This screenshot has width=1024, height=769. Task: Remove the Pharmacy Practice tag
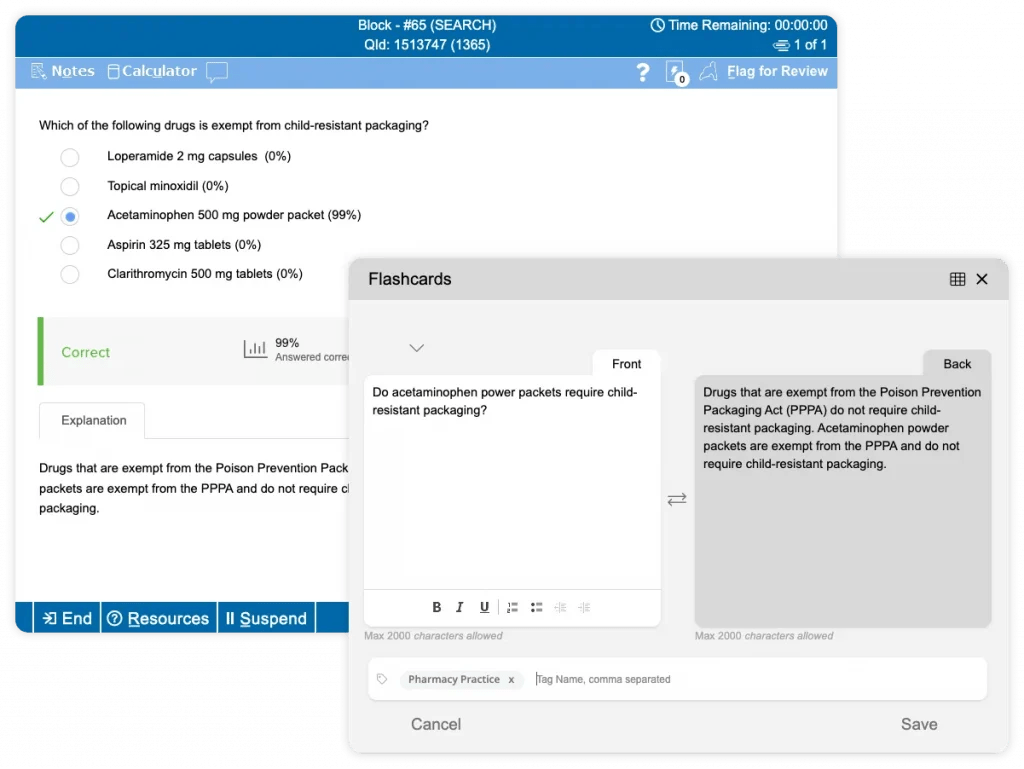[x=511, y=680]
